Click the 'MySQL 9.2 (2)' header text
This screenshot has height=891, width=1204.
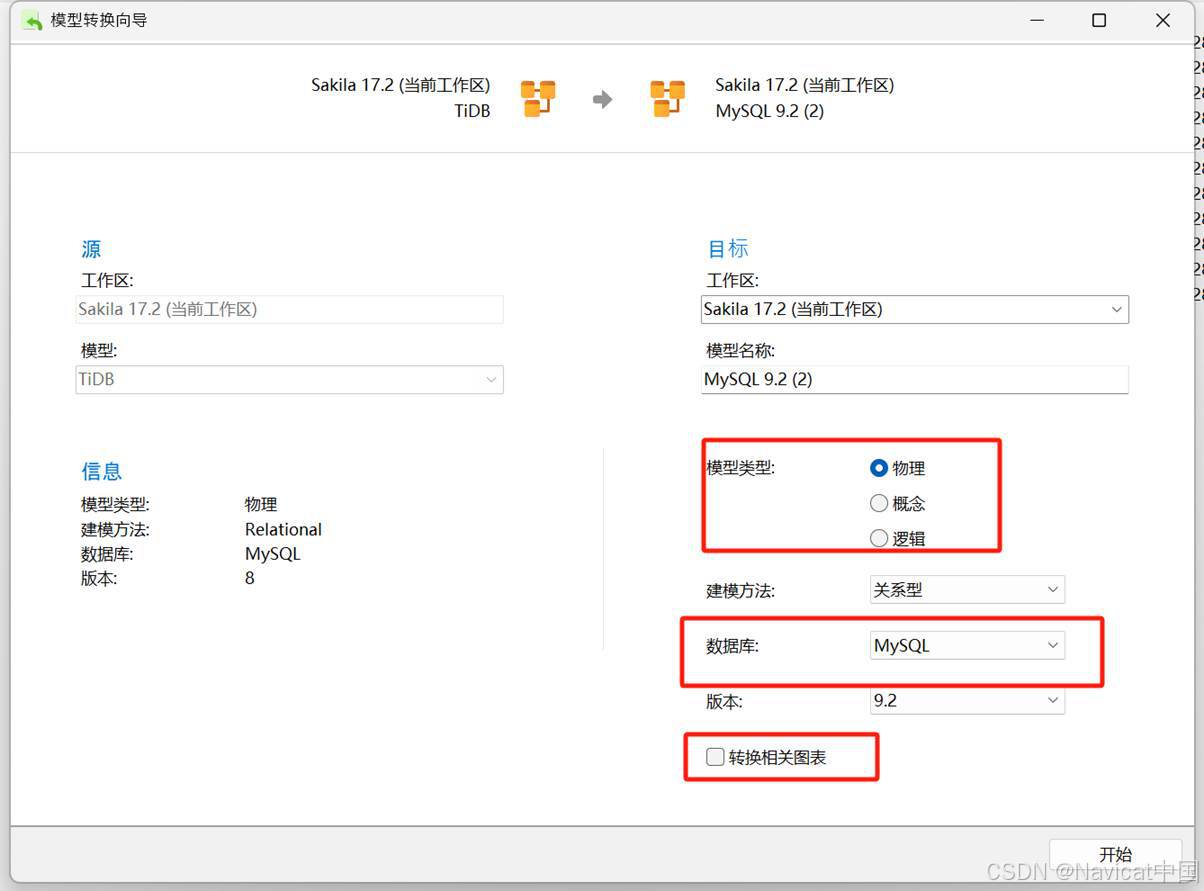(770, 111)
